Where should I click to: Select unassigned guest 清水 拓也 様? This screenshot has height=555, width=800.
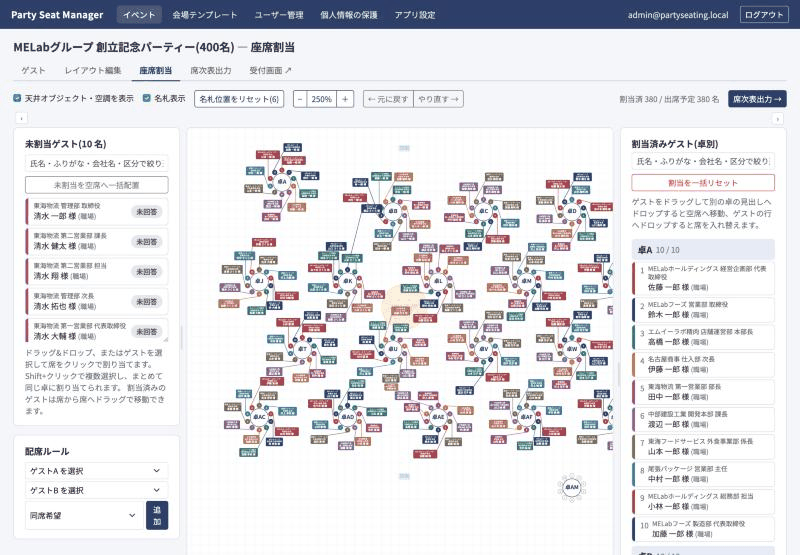coord(96,301)
